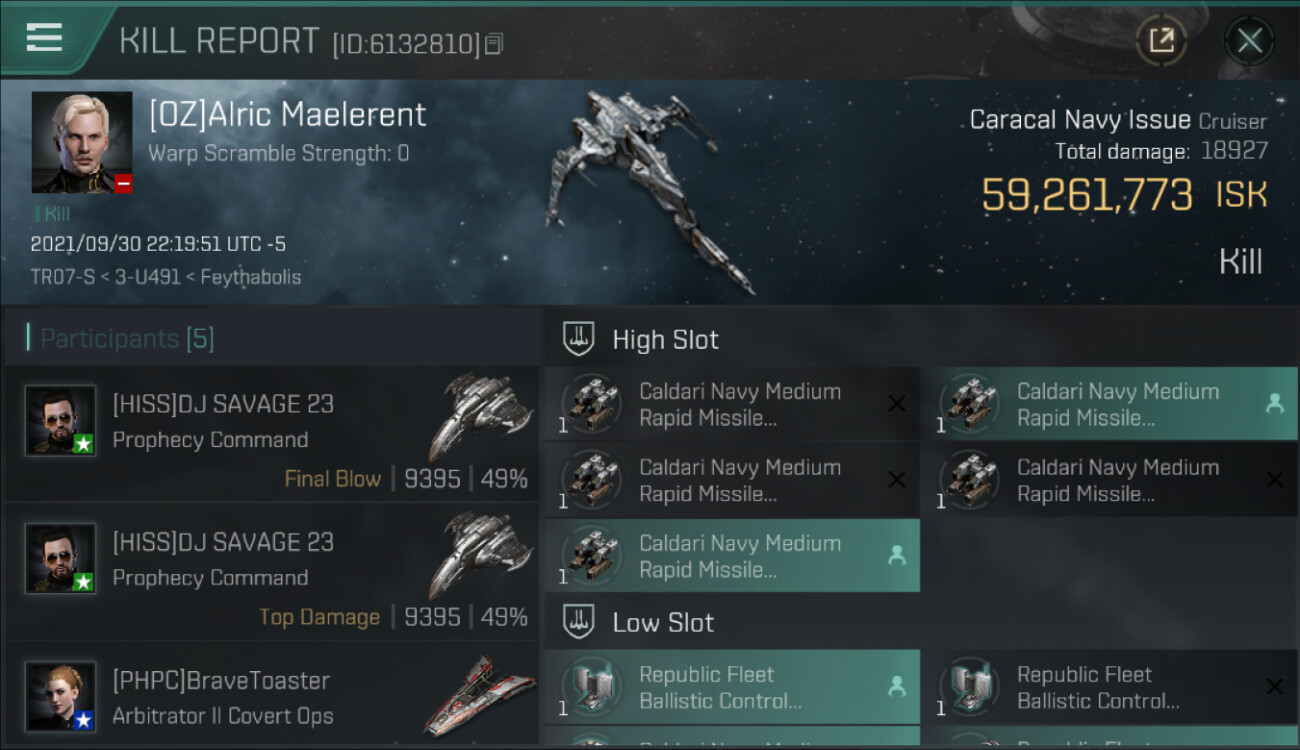Click BraveToaster's character portrait
Image resolution: width=1300 pixels, height=750 pixels.
click(x=60, y=695)
